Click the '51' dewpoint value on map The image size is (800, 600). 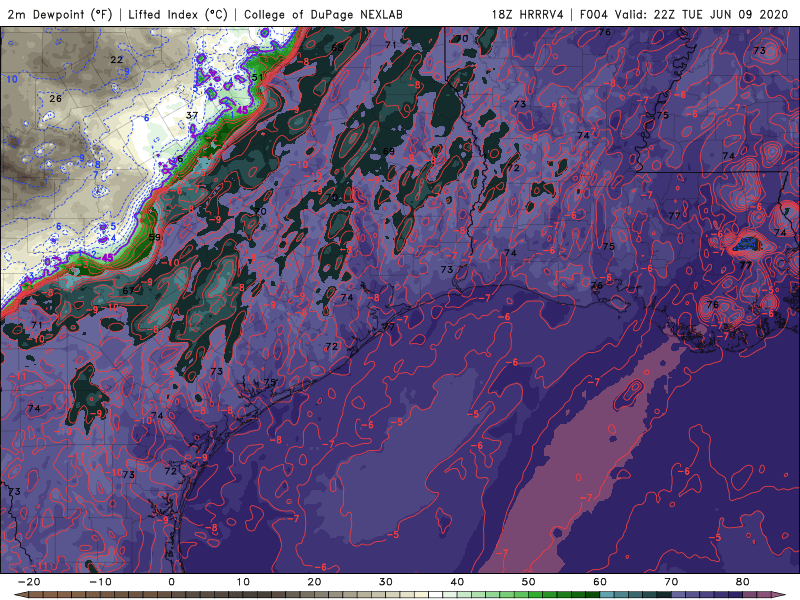[257, 77]
